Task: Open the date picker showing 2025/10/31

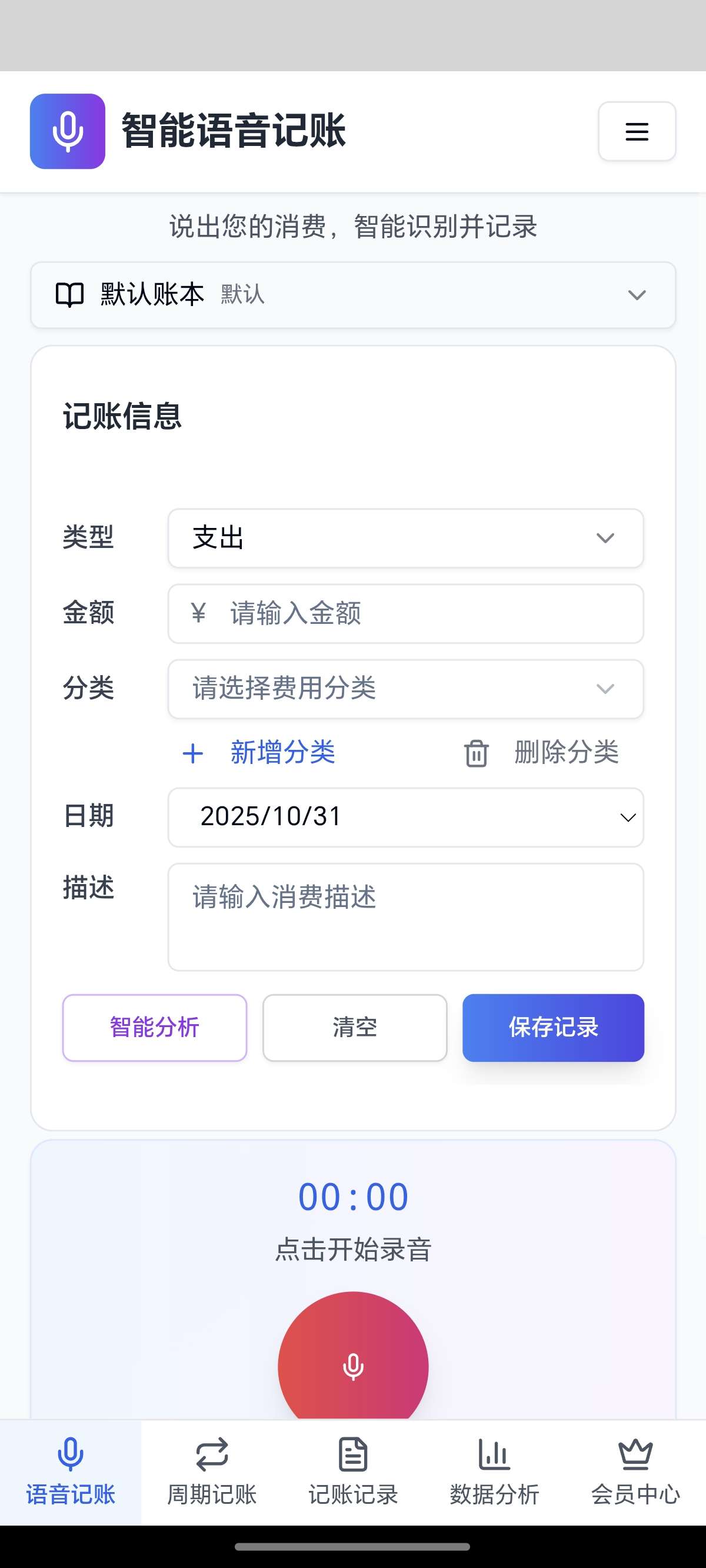Action: point(405,817)
